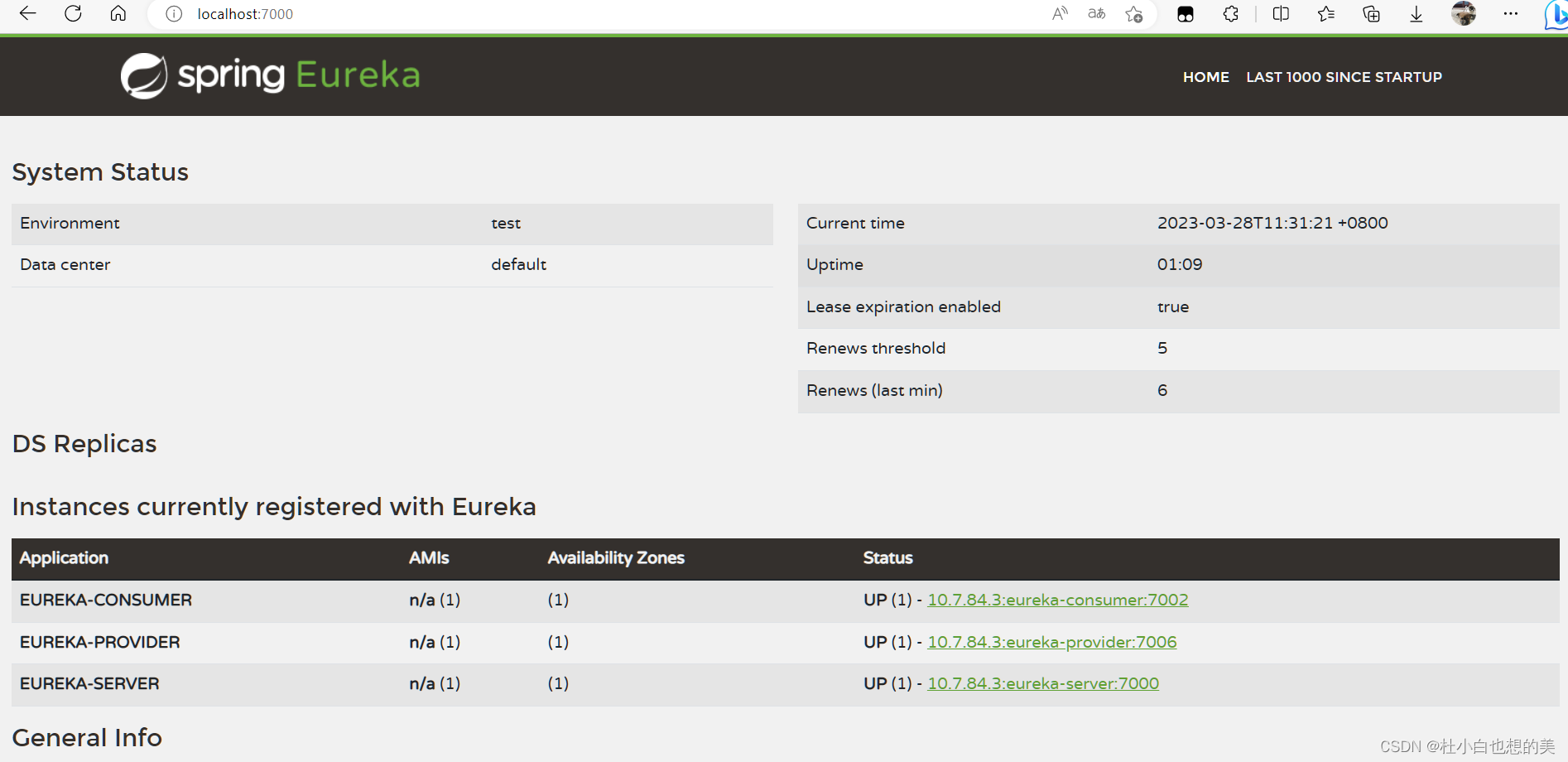
Task: Open the Read aloud feature
Action: pyautogui.click(x=1060, y=14)
